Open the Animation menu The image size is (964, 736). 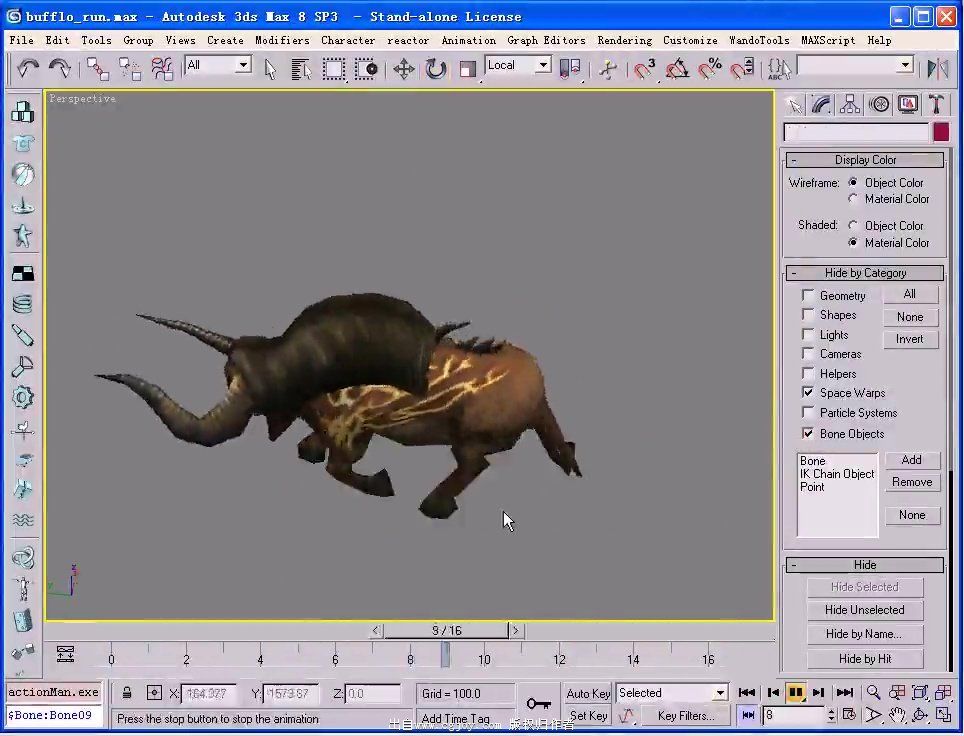pyautogui.click(x=468, y=40)
